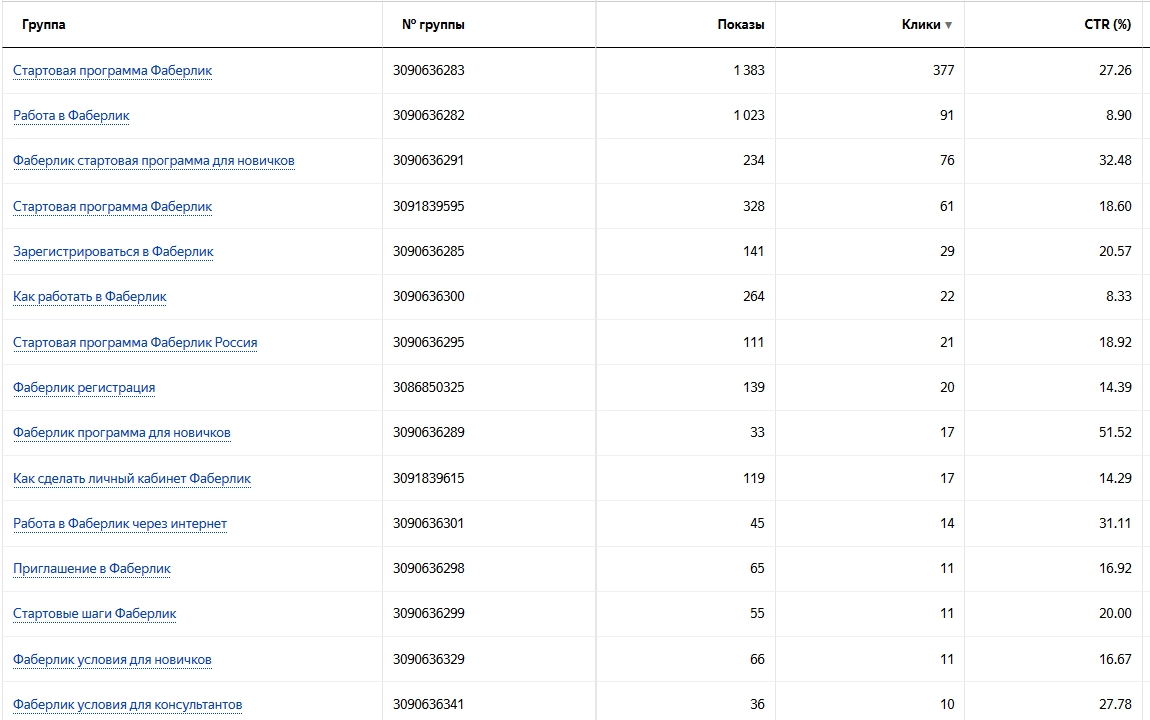Viewport: 1150px width, 720px height.
Task: Click the sort arrow next to Клики
Action: click(x=948, y=25)
